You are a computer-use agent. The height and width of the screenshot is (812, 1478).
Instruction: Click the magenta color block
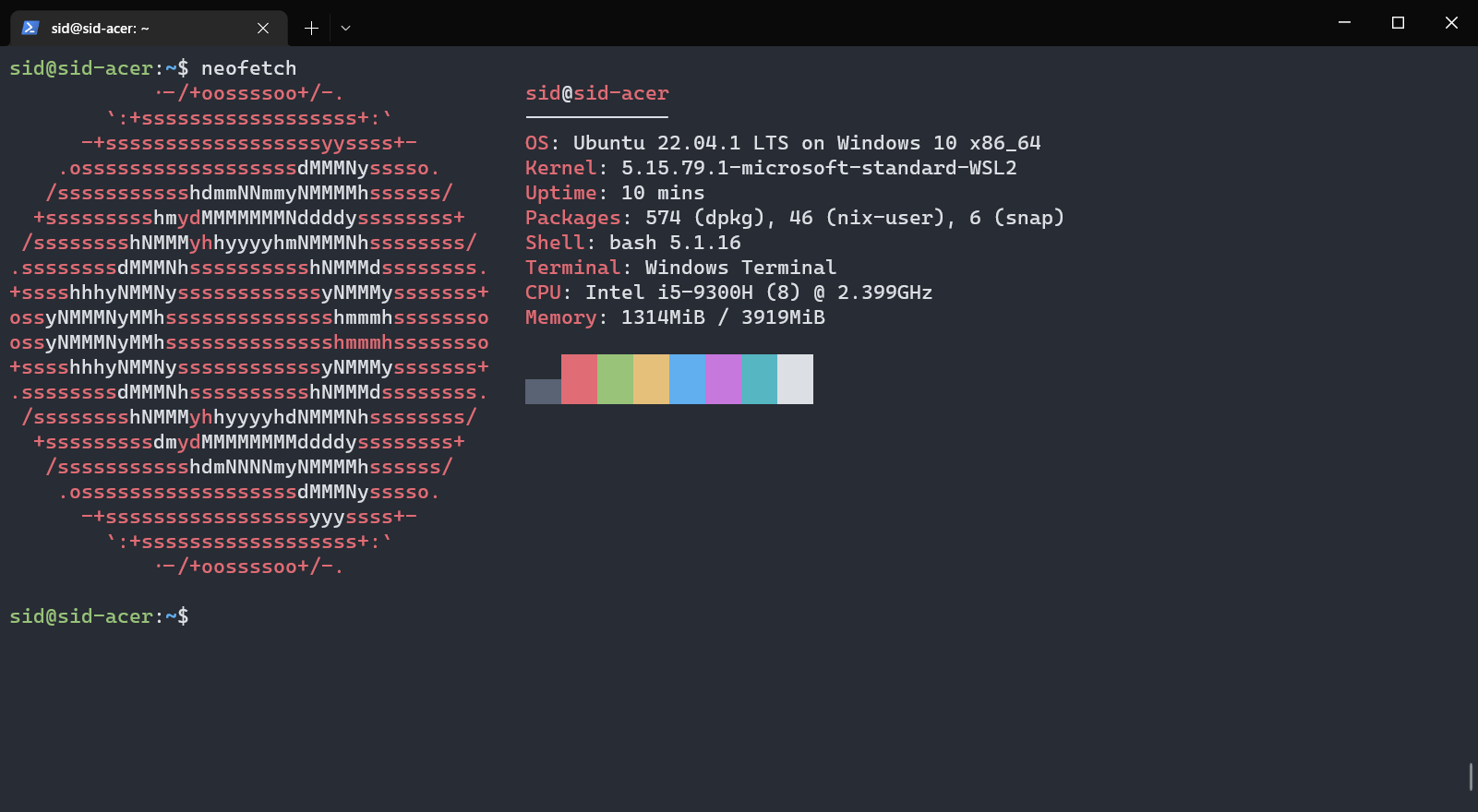coord(723,379)
